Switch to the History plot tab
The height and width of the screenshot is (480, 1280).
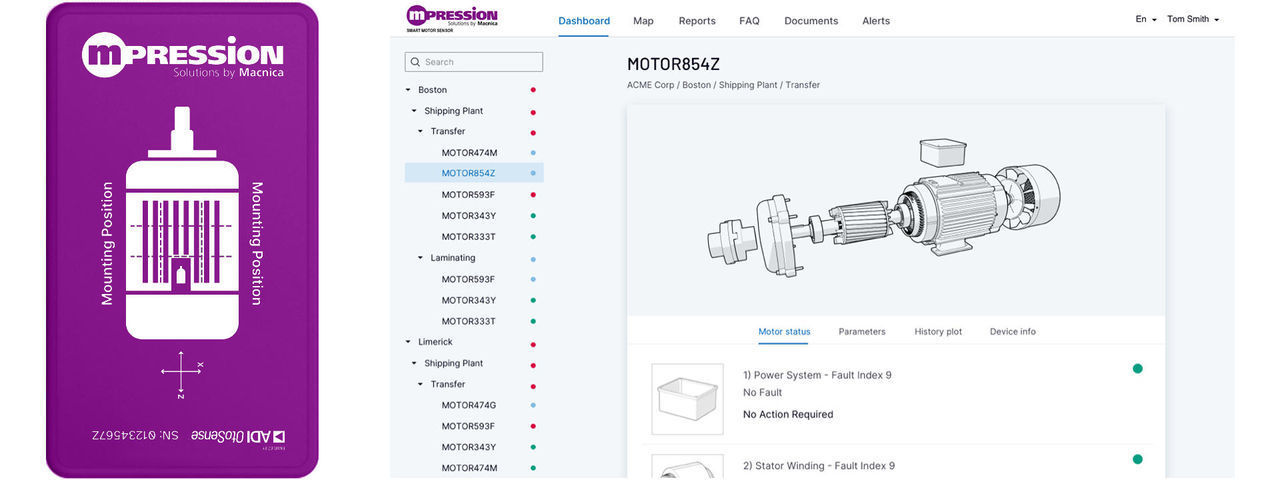pos(938,332)
